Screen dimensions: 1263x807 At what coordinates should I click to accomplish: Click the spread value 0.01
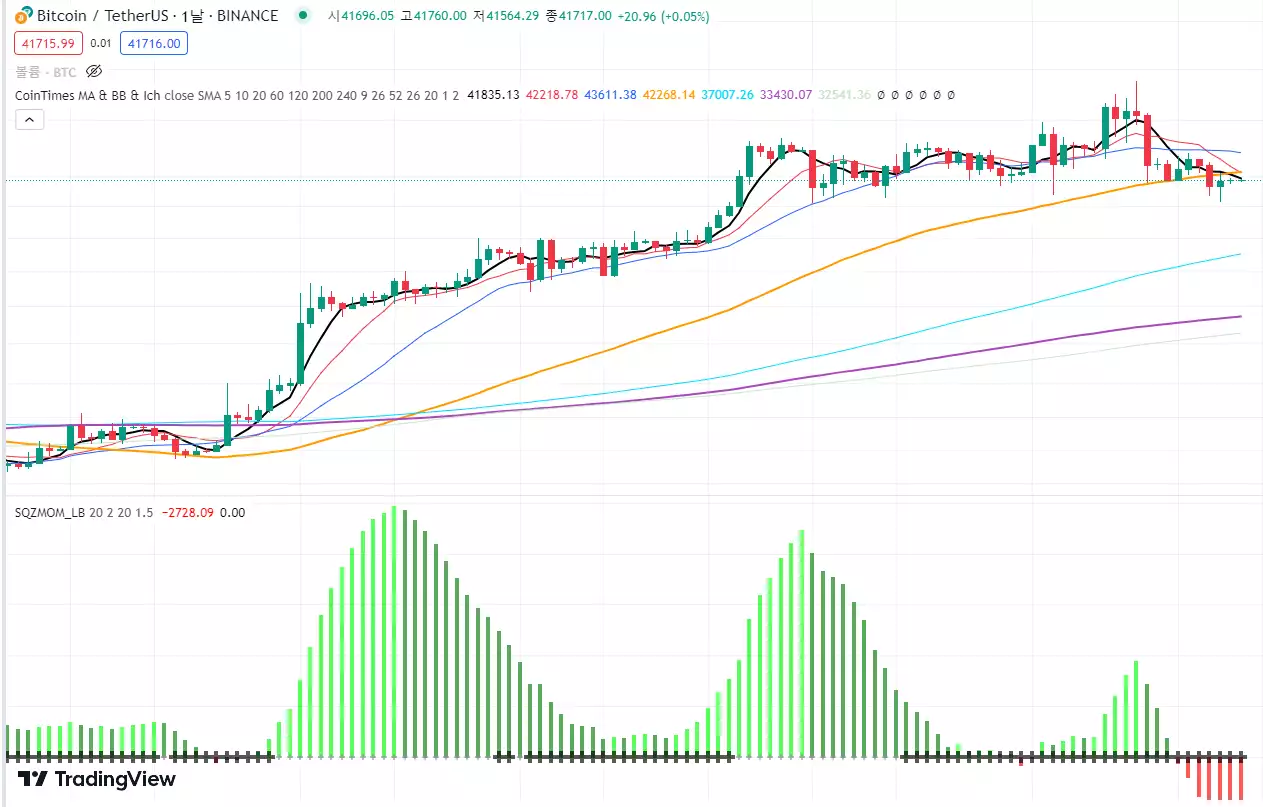coord(101,43)
